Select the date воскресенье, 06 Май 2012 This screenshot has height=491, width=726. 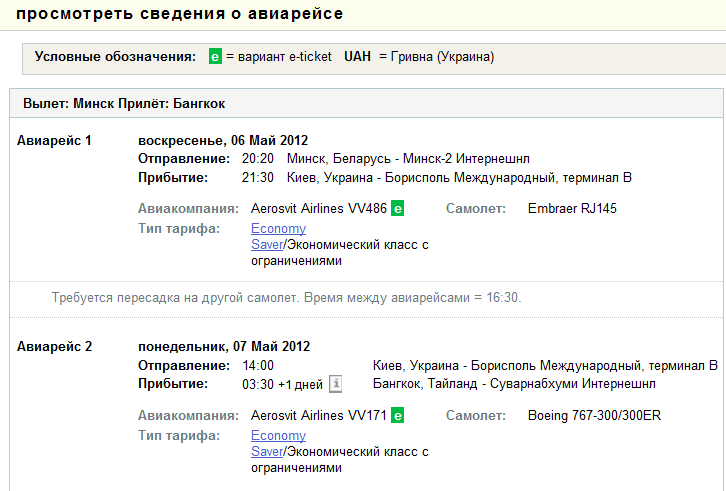tap(223, 140)
